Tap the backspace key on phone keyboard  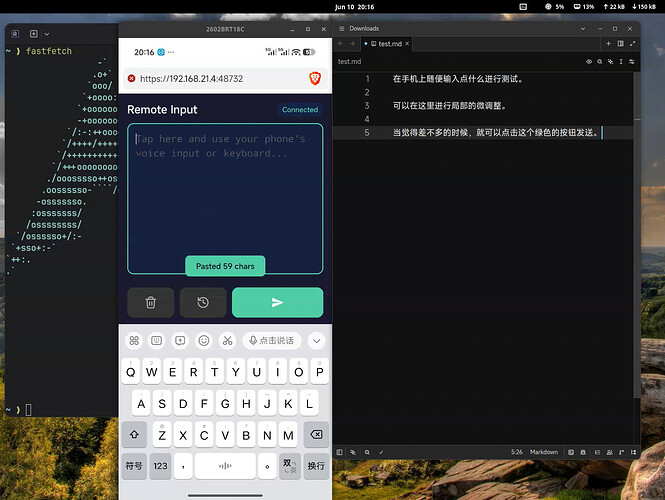(316, 435)
